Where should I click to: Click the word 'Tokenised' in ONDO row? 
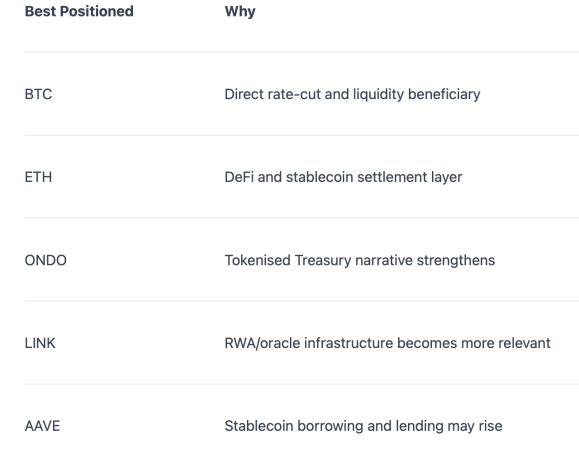pos(258,260)
